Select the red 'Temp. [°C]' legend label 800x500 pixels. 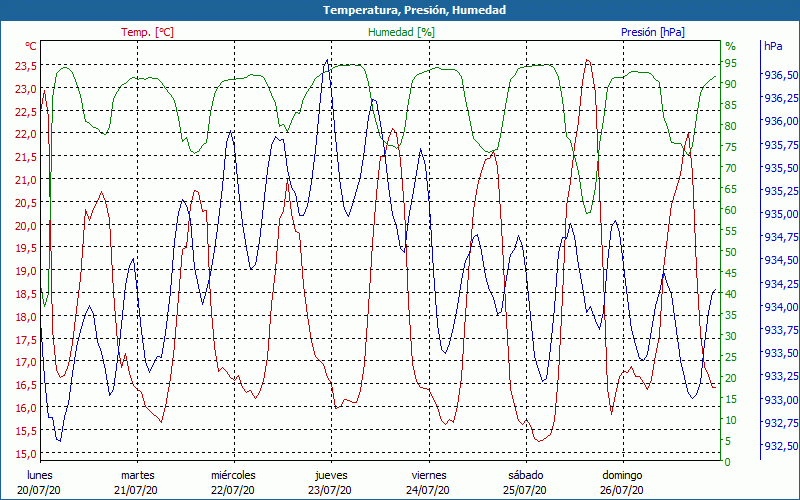coord(147,32)
